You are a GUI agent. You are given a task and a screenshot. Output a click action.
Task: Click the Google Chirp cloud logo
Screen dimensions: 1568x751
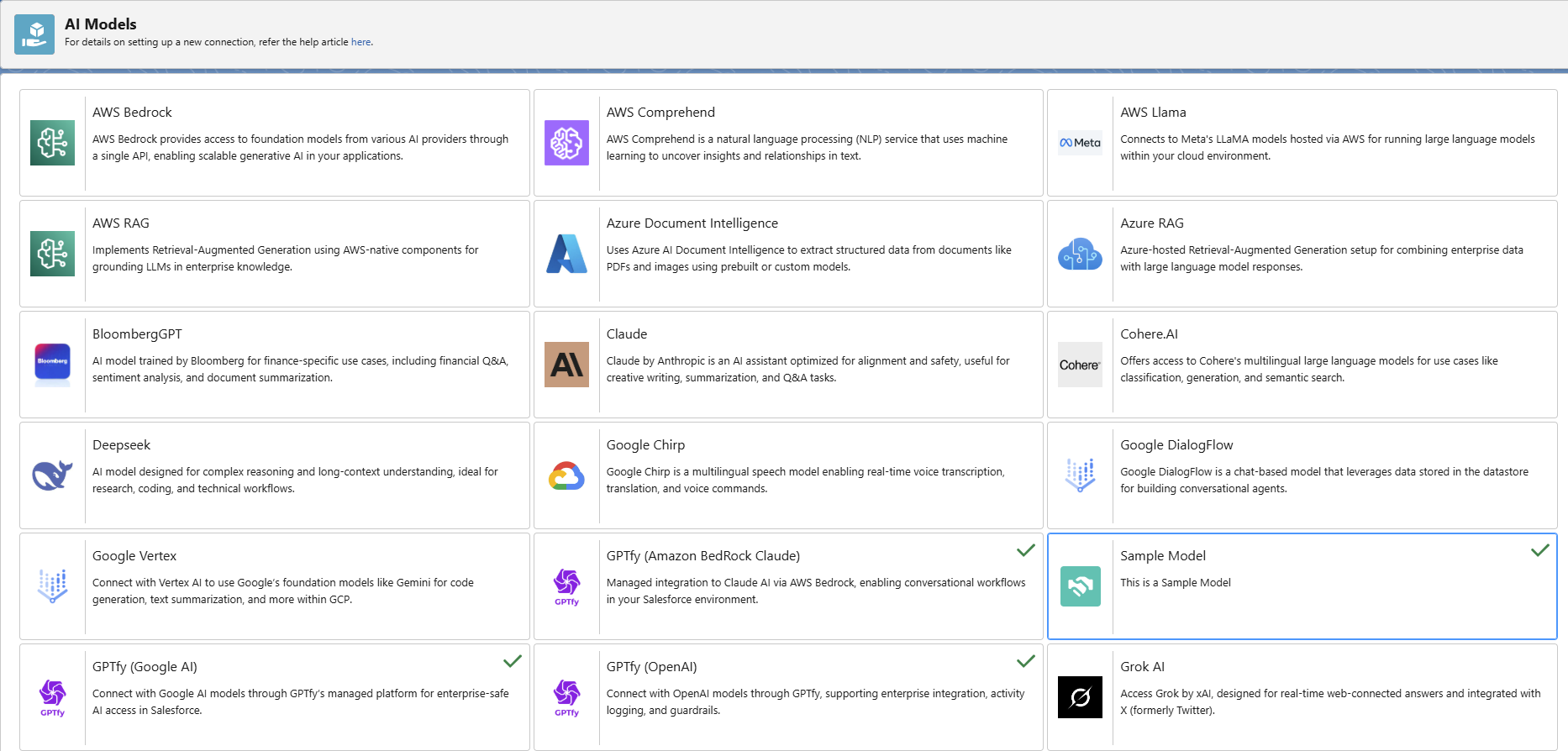[566, 475]
